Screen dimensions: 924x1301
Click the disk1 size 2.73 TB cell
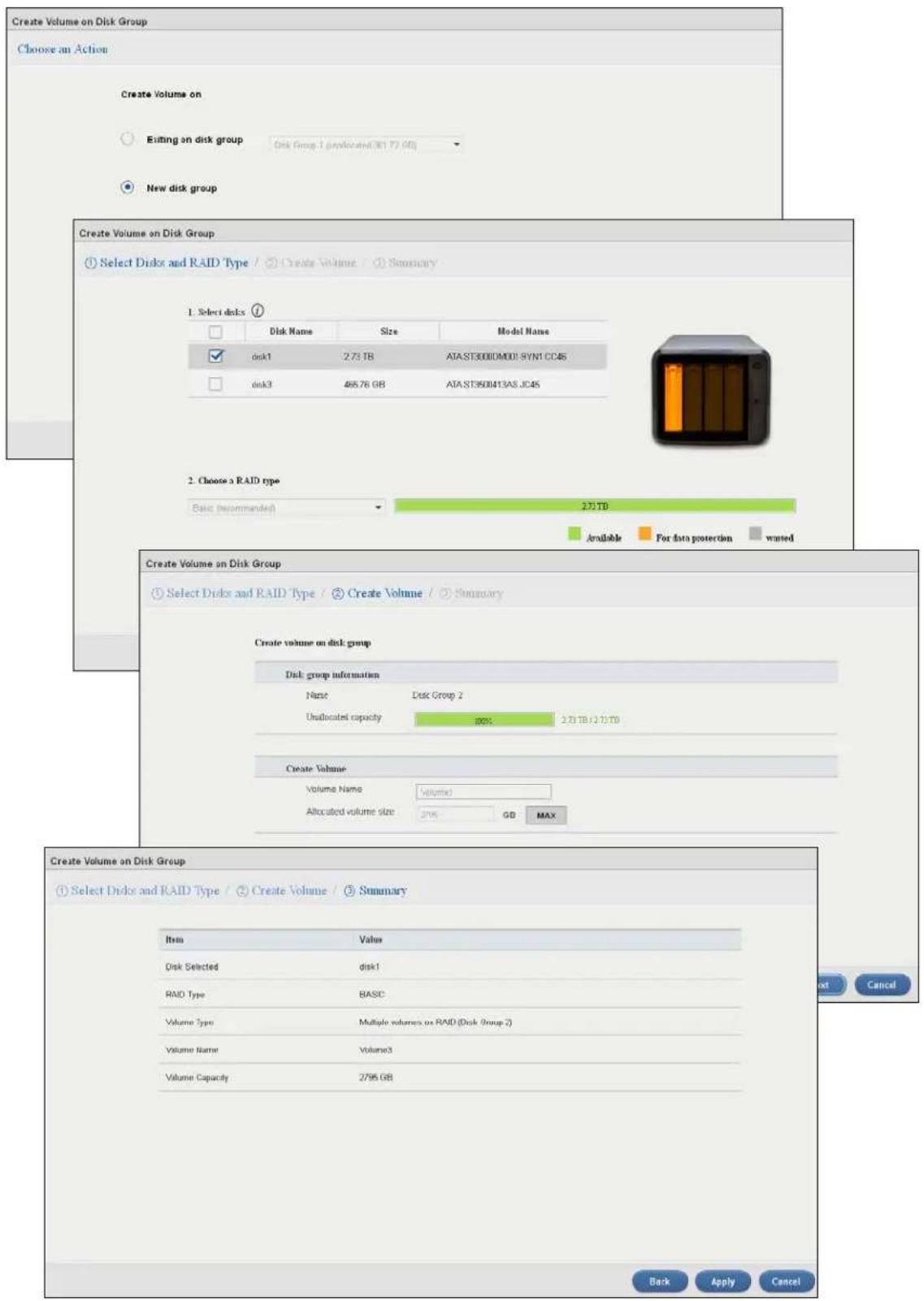pos(358,357)
